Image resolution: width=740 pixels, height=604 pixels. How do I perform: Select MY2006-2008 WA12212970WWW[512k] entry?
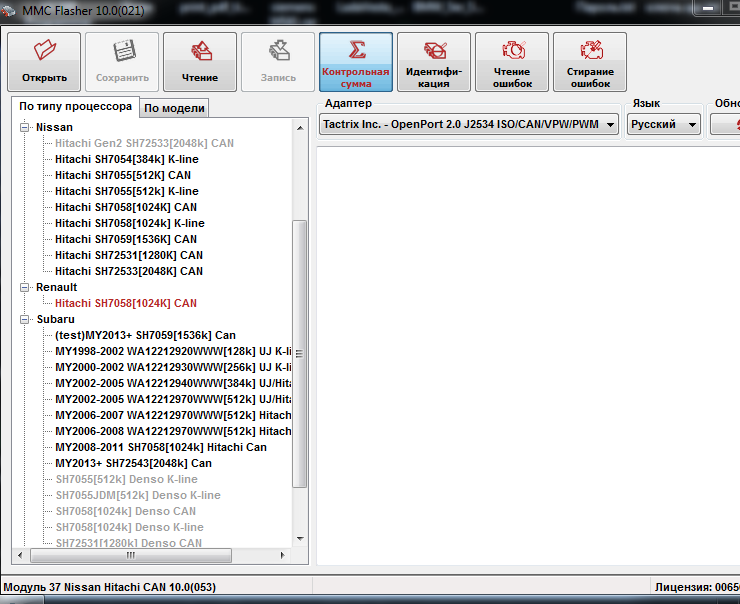(173, 432)
